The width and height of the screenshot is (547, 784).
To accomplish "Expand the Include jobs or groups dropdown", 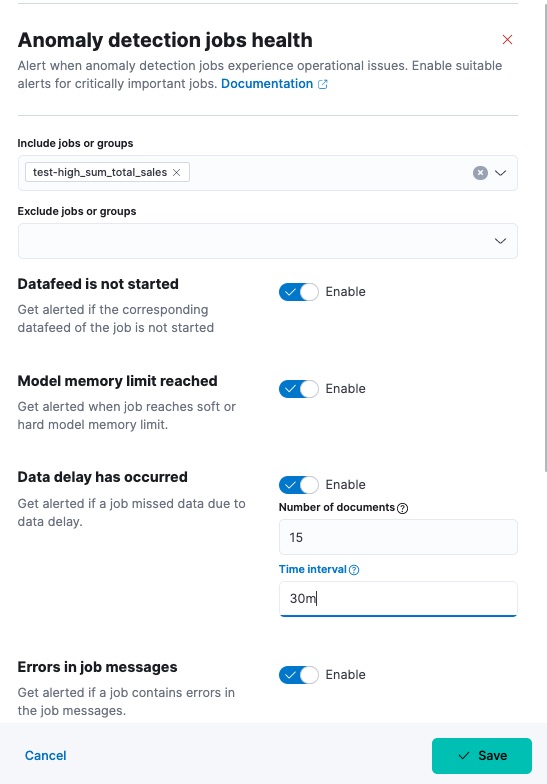I will 500,173.
